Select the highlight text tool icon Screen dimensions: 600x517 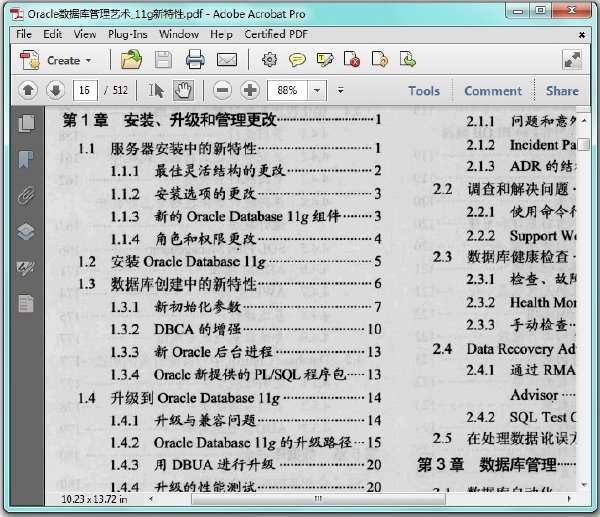325,60
